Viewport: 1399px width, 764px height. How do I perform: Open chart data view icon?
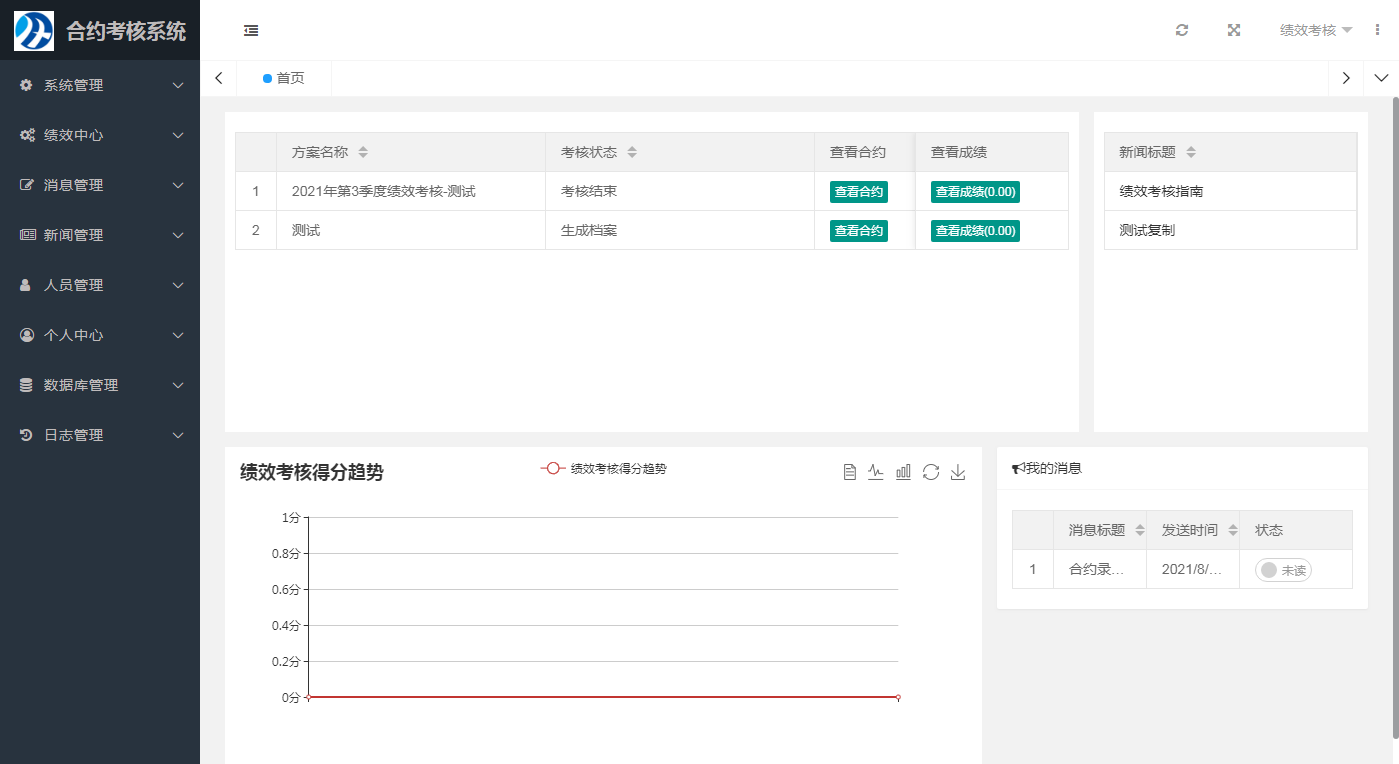(x=850, y=472)
